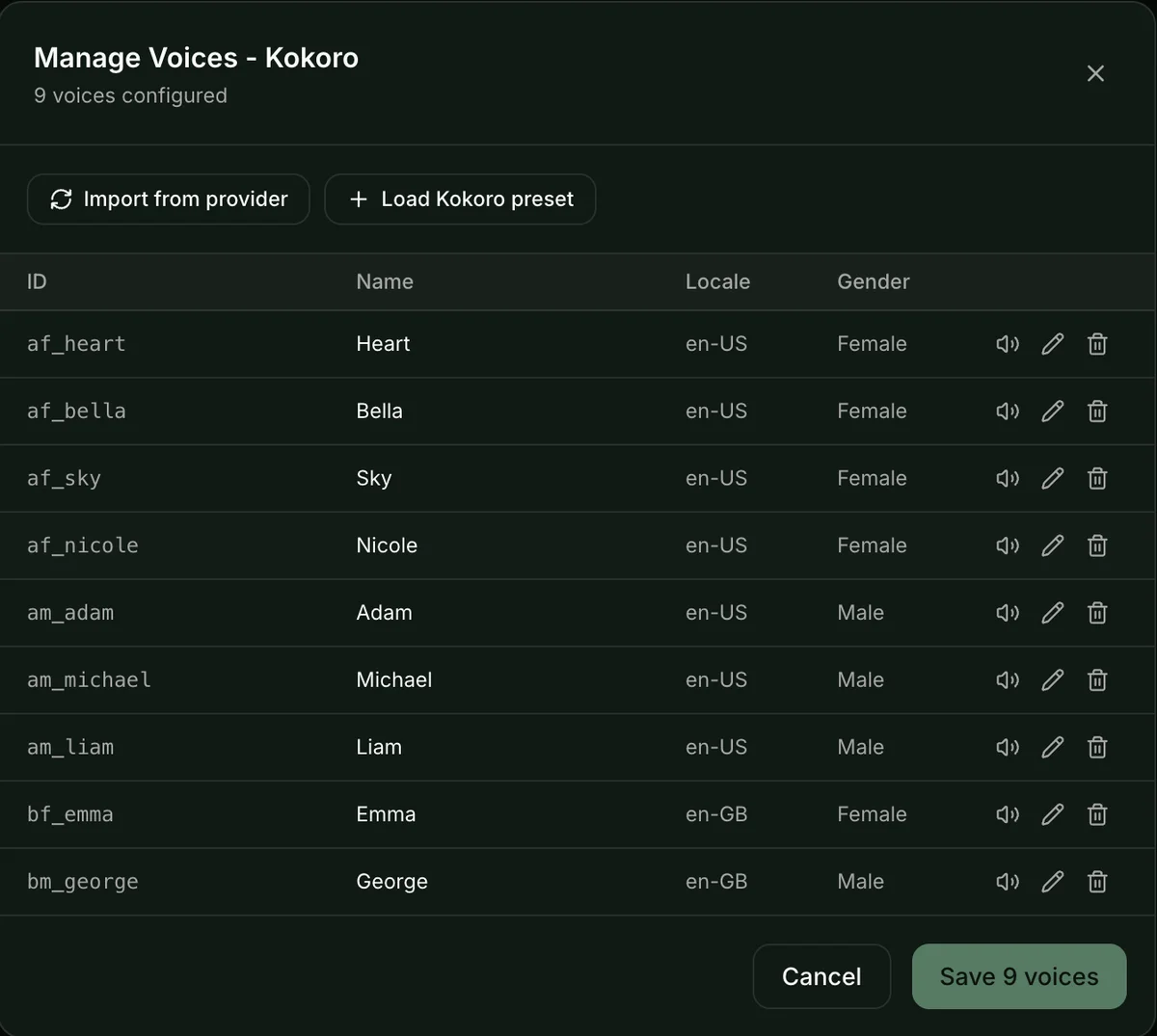Click the af_nicole ID text

click(x=83, y=545)
